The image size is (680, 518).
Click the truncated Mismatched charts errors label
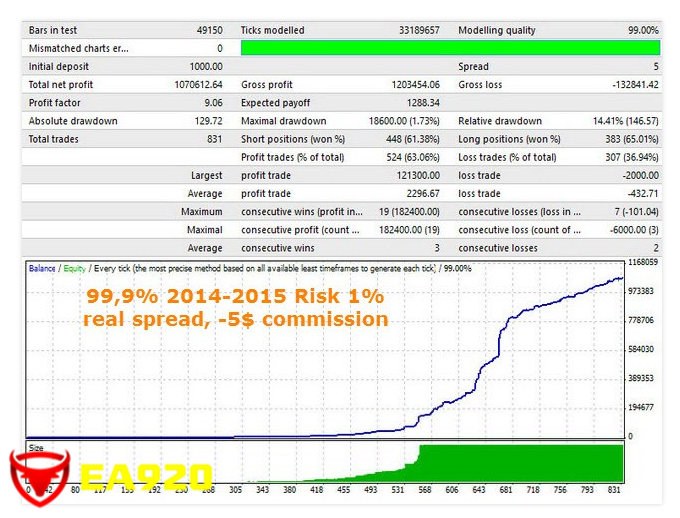point(79,48)
